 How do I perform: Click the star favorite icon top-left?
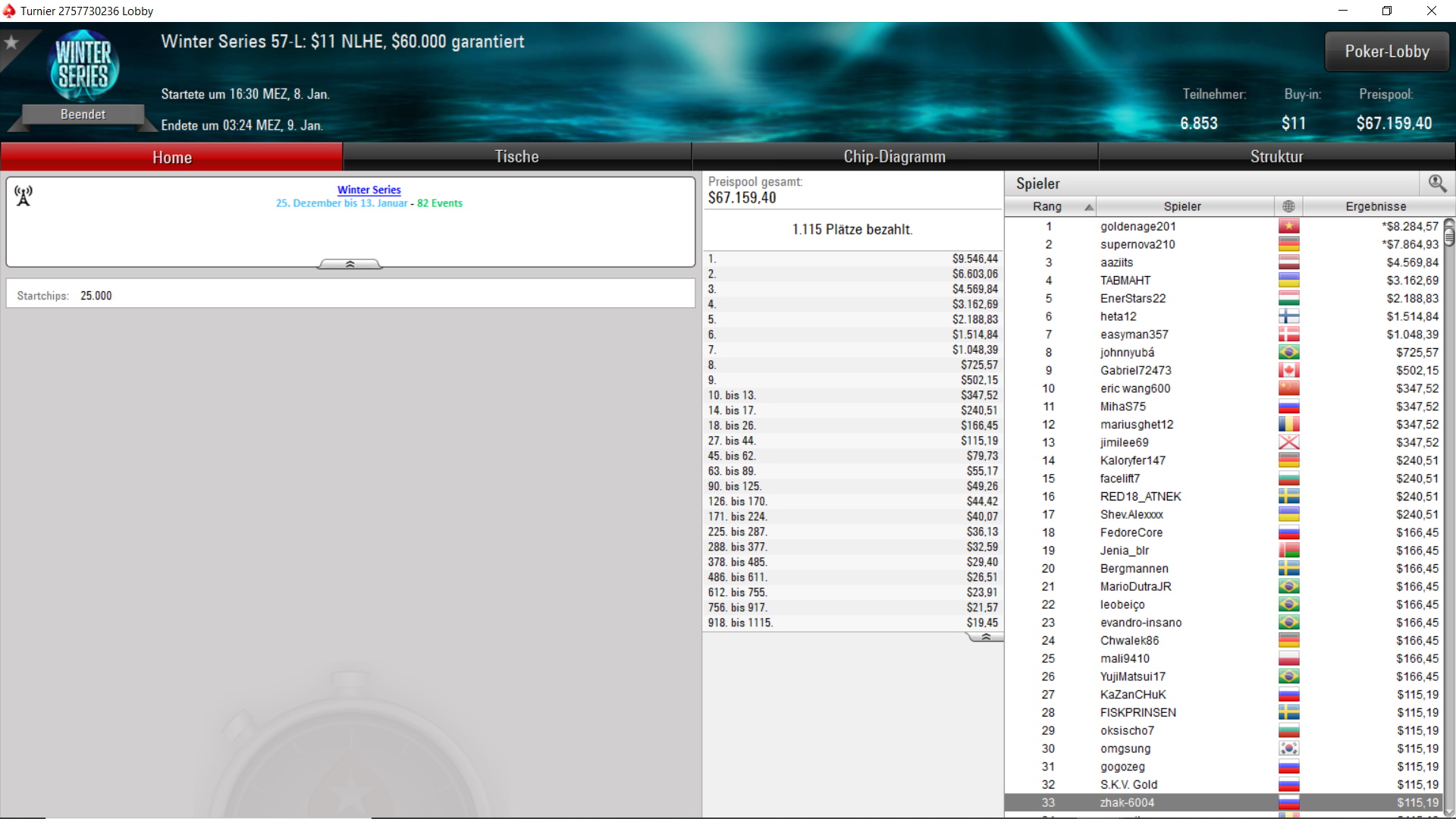tap(11, 42)
